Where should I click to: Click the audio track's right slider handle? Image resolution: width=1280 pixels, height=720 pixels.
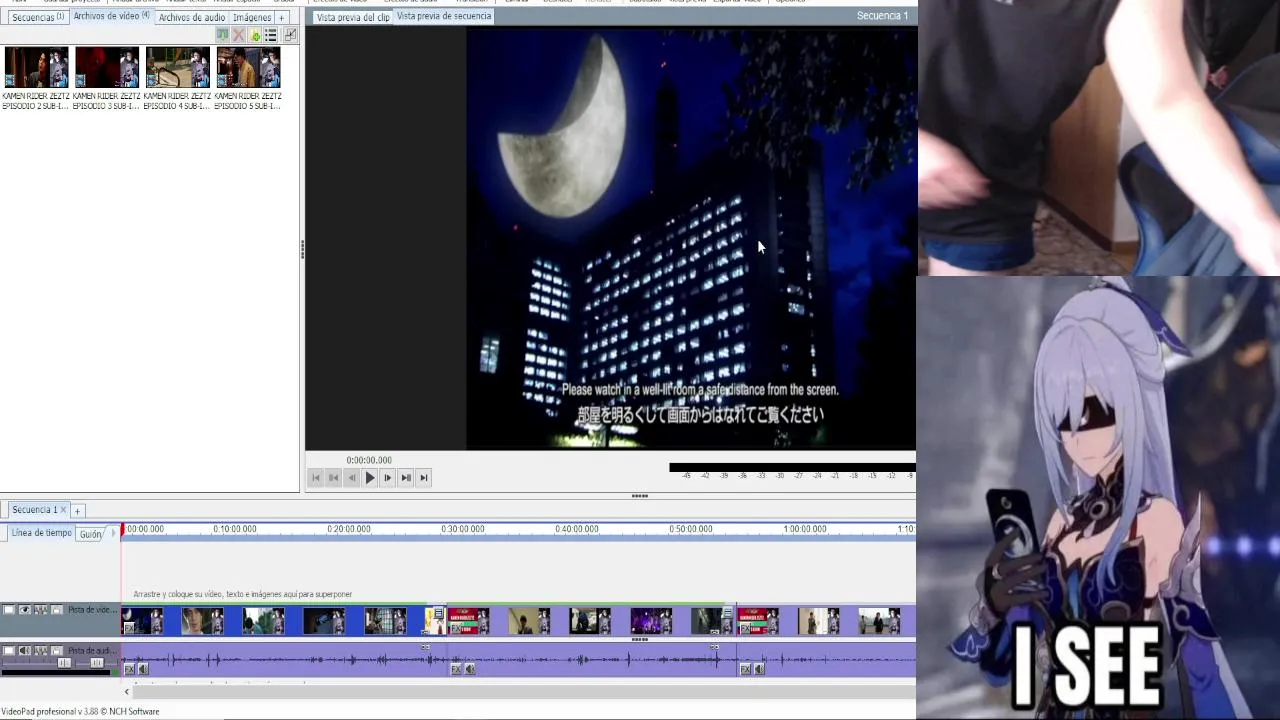97,663
